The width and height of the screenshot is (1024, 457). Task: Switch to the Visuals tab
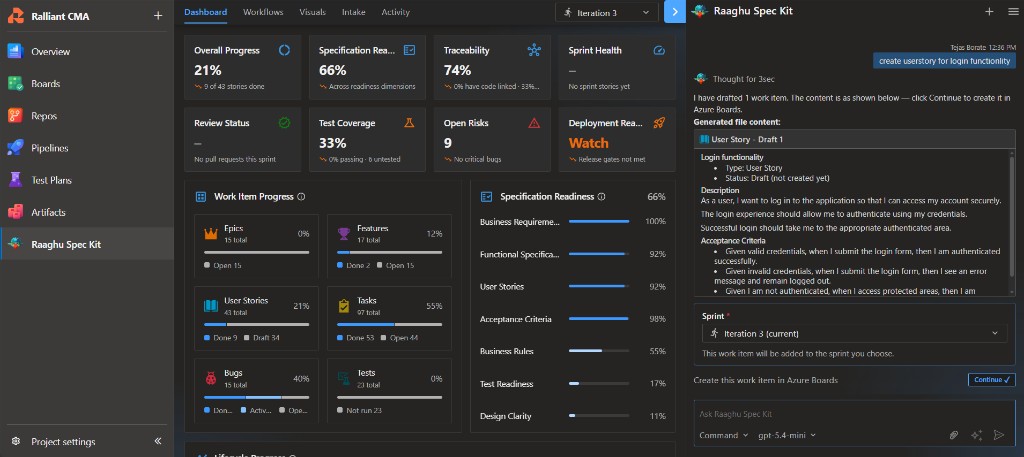(313, 12)
